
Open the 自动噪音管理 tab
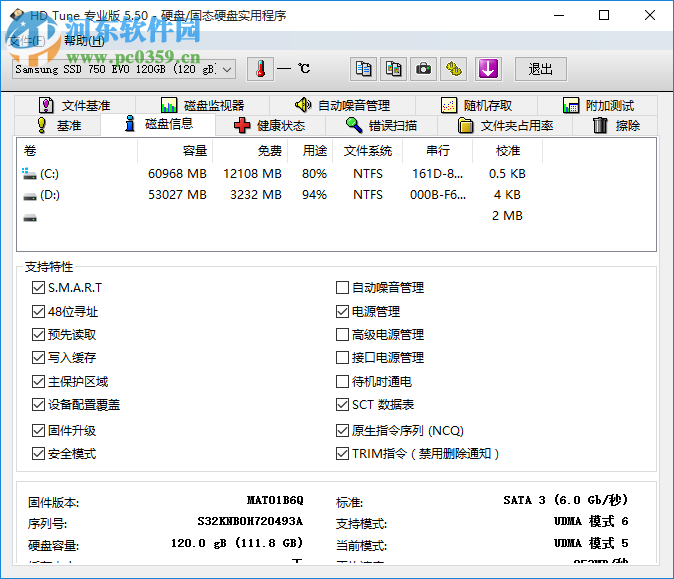click(343, 105)
